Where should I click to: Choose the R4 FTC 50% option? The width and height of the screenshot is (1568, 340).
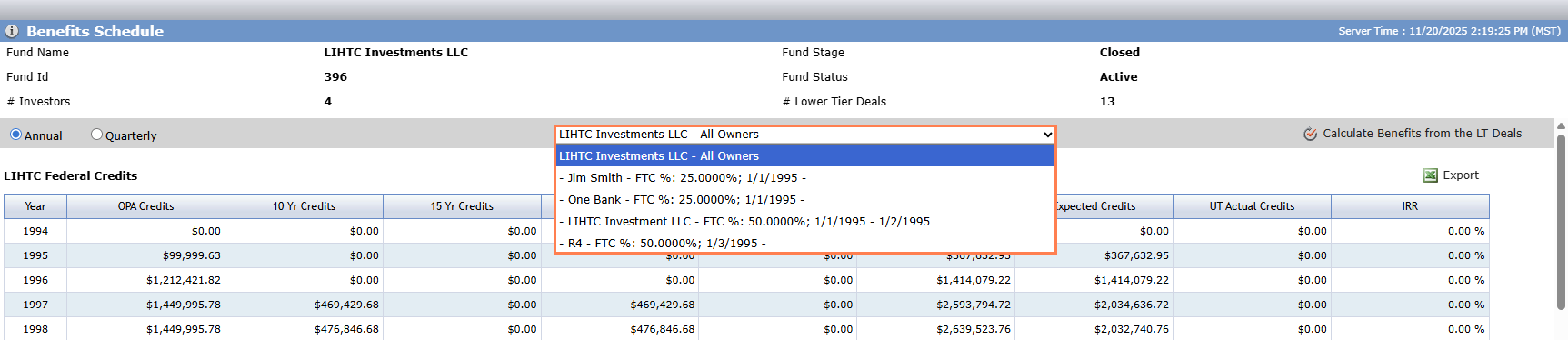[x=805, y=243]
